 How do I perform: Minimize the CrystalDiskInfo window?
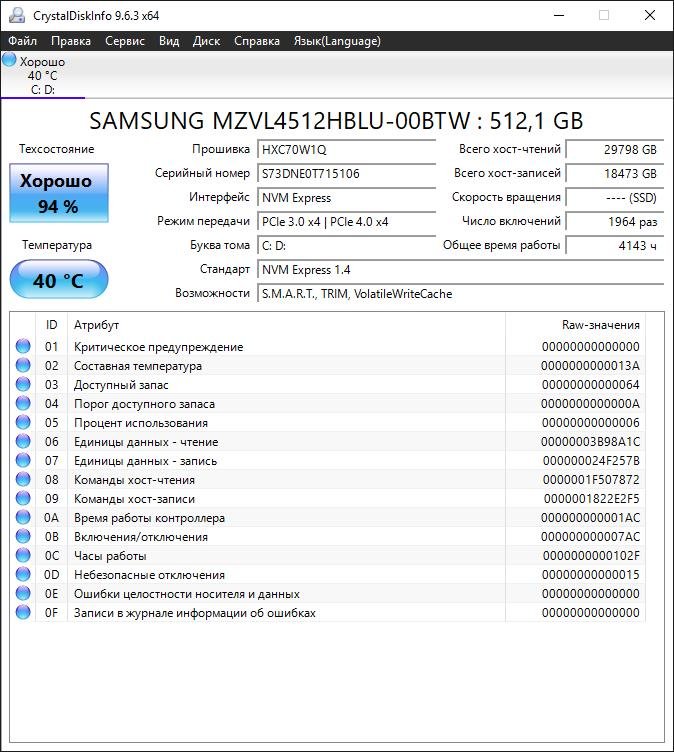pos(559,15)
